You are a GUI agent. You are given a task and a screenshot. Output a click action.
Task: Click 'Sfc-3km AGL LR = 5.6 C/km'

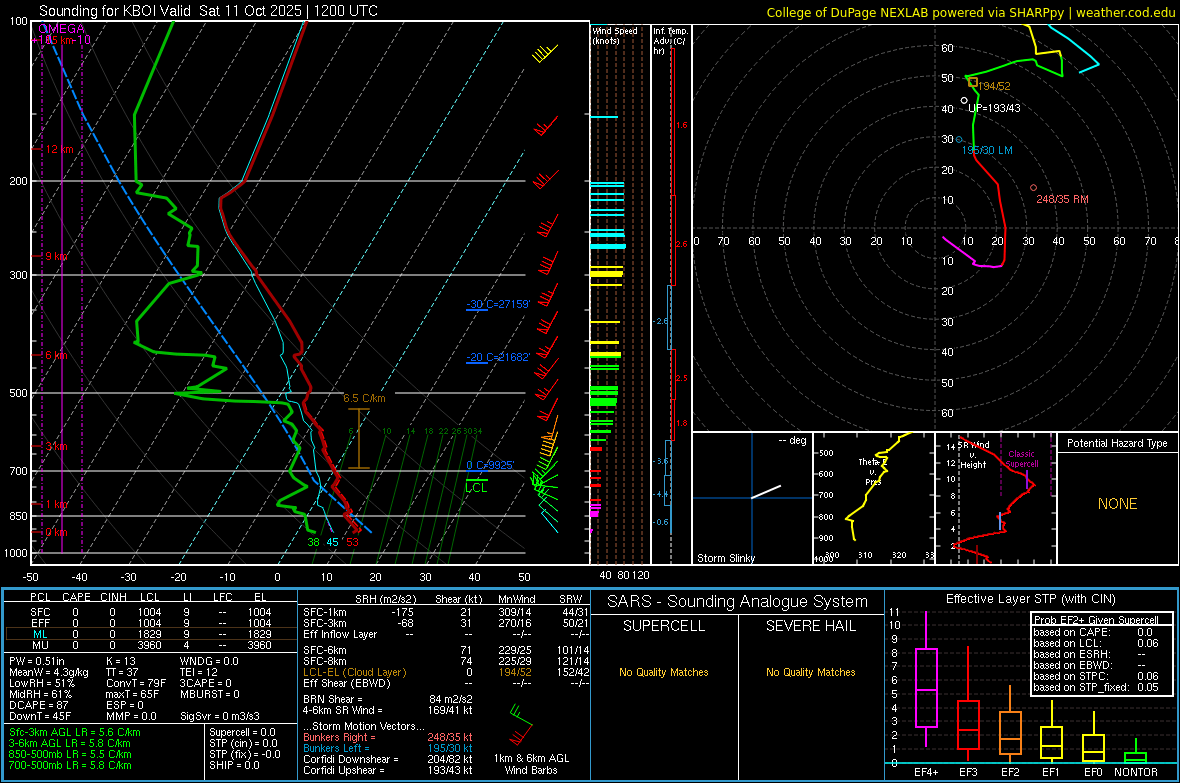click(x=75, y=732)
